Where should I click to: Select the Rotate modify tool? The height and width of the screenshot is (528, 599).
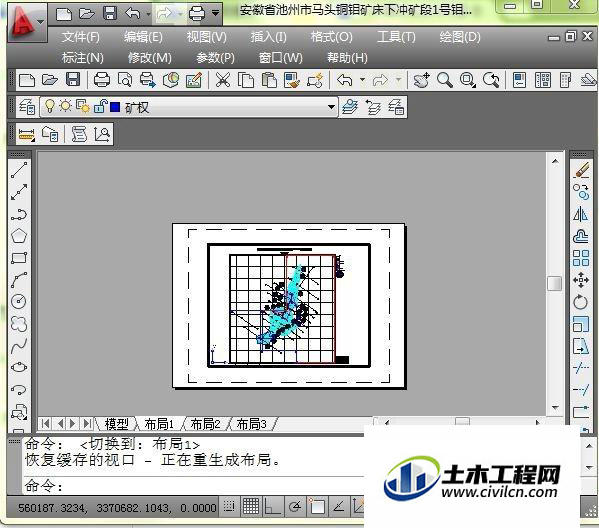pyautogui.click(x=581, y=302)
